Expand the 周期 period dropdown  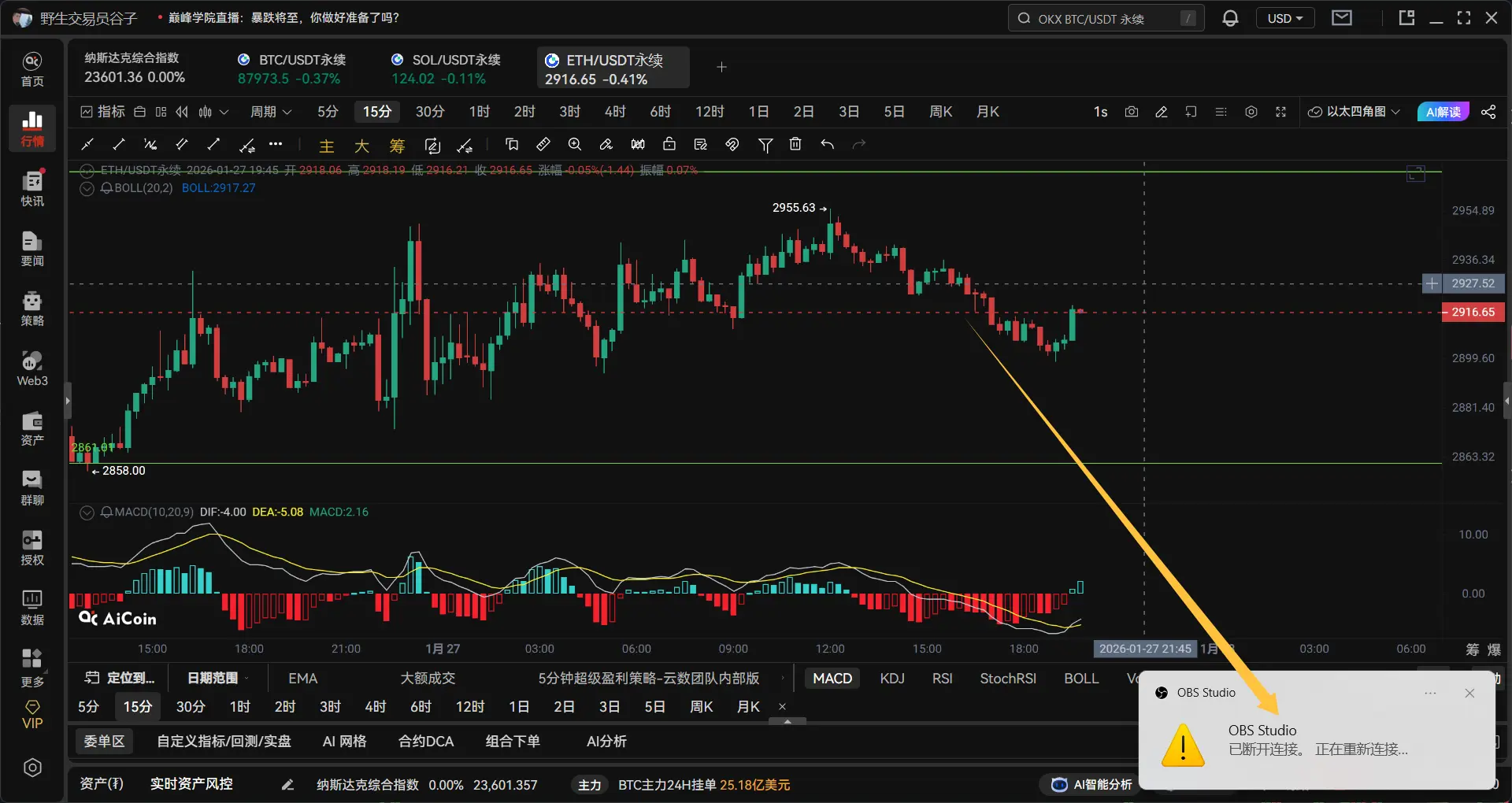pyautogui.click(x=271, y=112)
